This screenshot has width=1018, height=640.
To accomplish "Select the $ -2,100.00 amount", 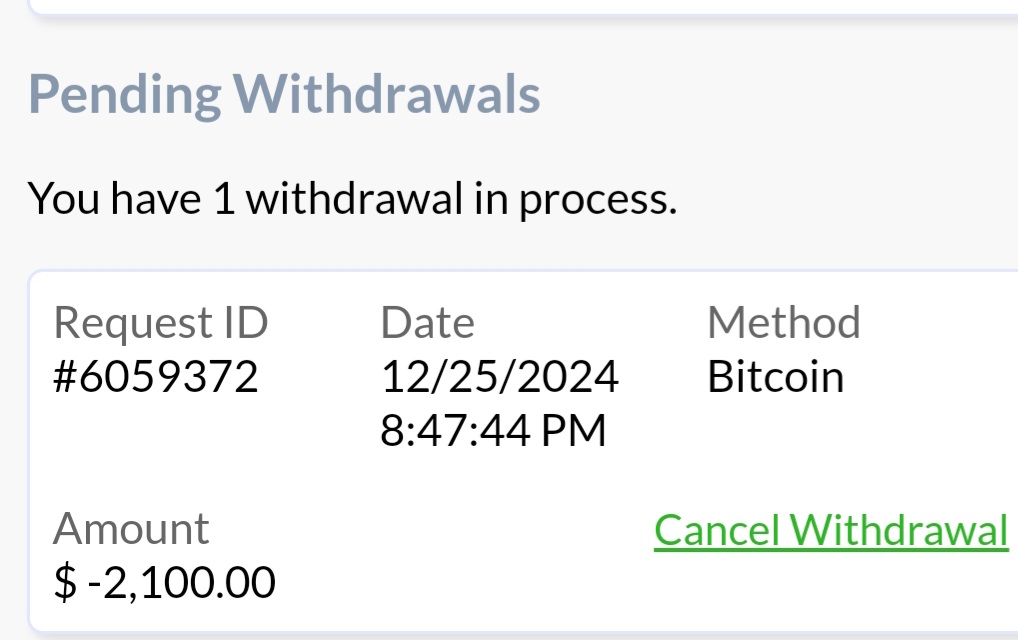I will [165, 582].
